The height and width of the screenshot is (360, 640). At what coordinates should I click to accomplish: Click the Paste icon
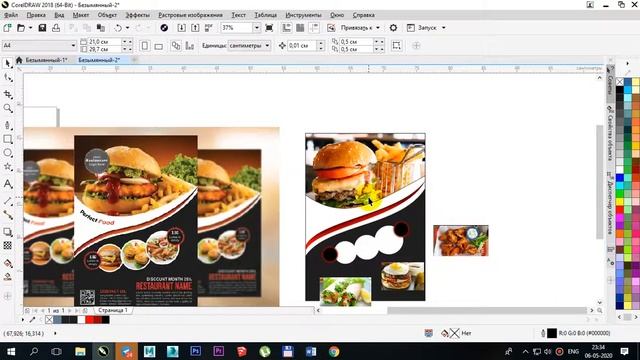(101, 28)
